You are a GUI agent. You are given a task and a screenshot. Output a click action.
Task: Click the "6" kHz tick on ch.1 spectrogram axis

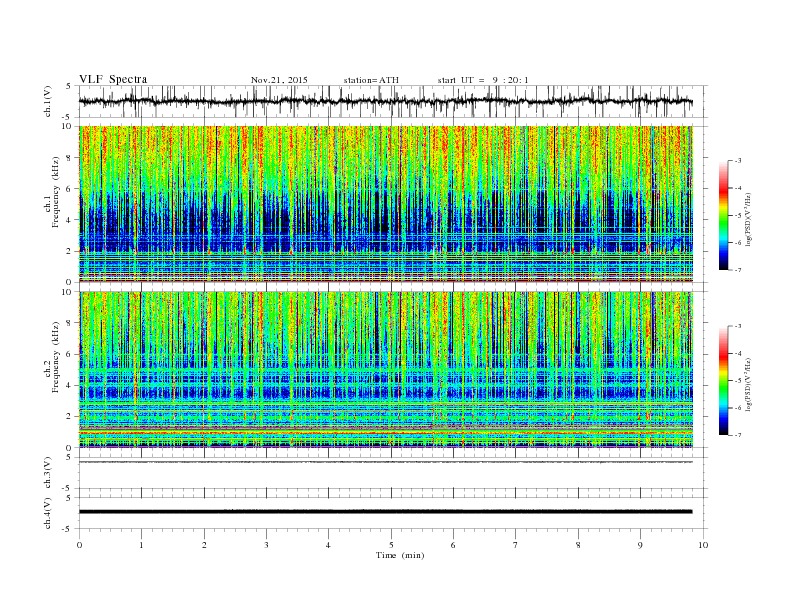coord(69,189)
